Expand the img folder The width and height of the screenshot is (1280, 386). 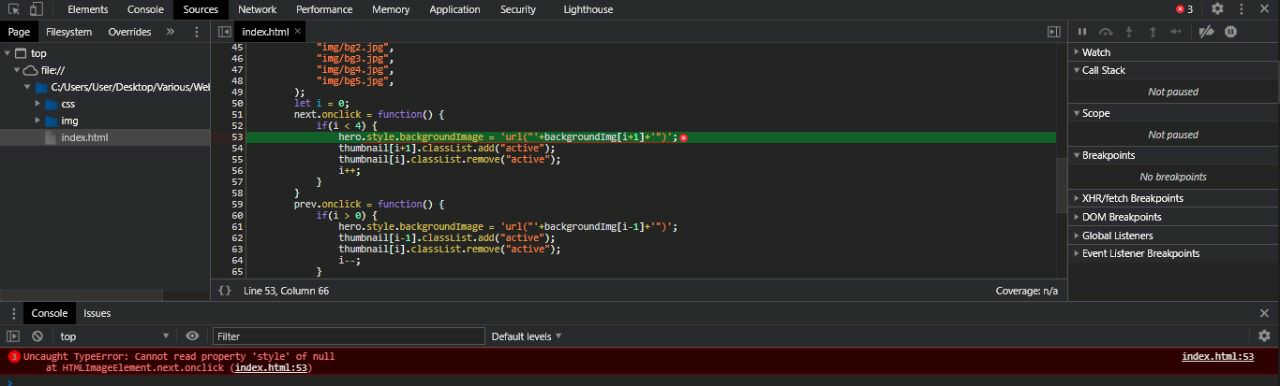pos(37,121)
